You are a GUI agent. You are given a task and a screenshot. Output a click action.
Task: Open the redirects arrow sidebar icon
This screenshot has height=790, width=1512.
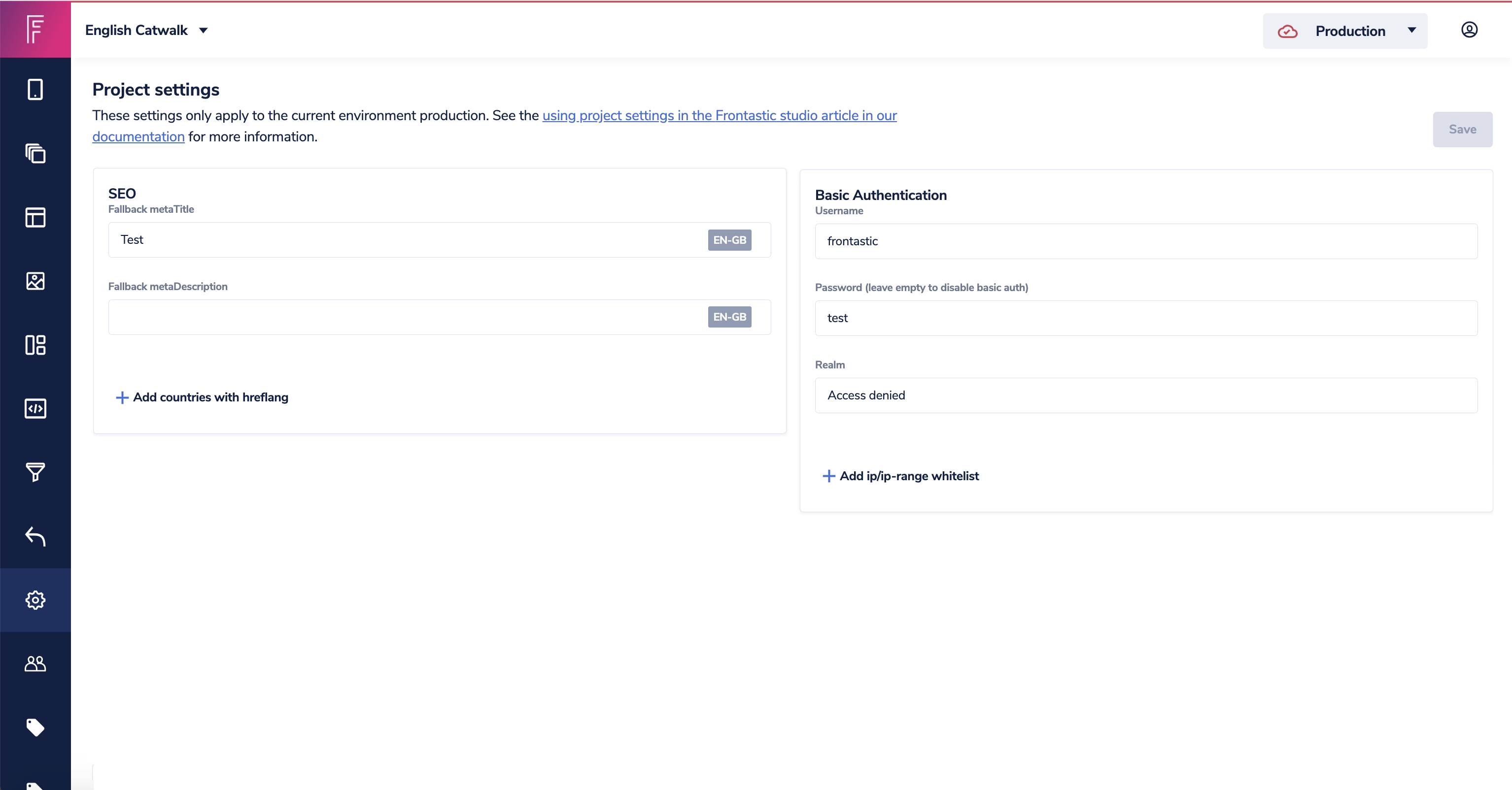pyautogui.click(x=35, y=536)
